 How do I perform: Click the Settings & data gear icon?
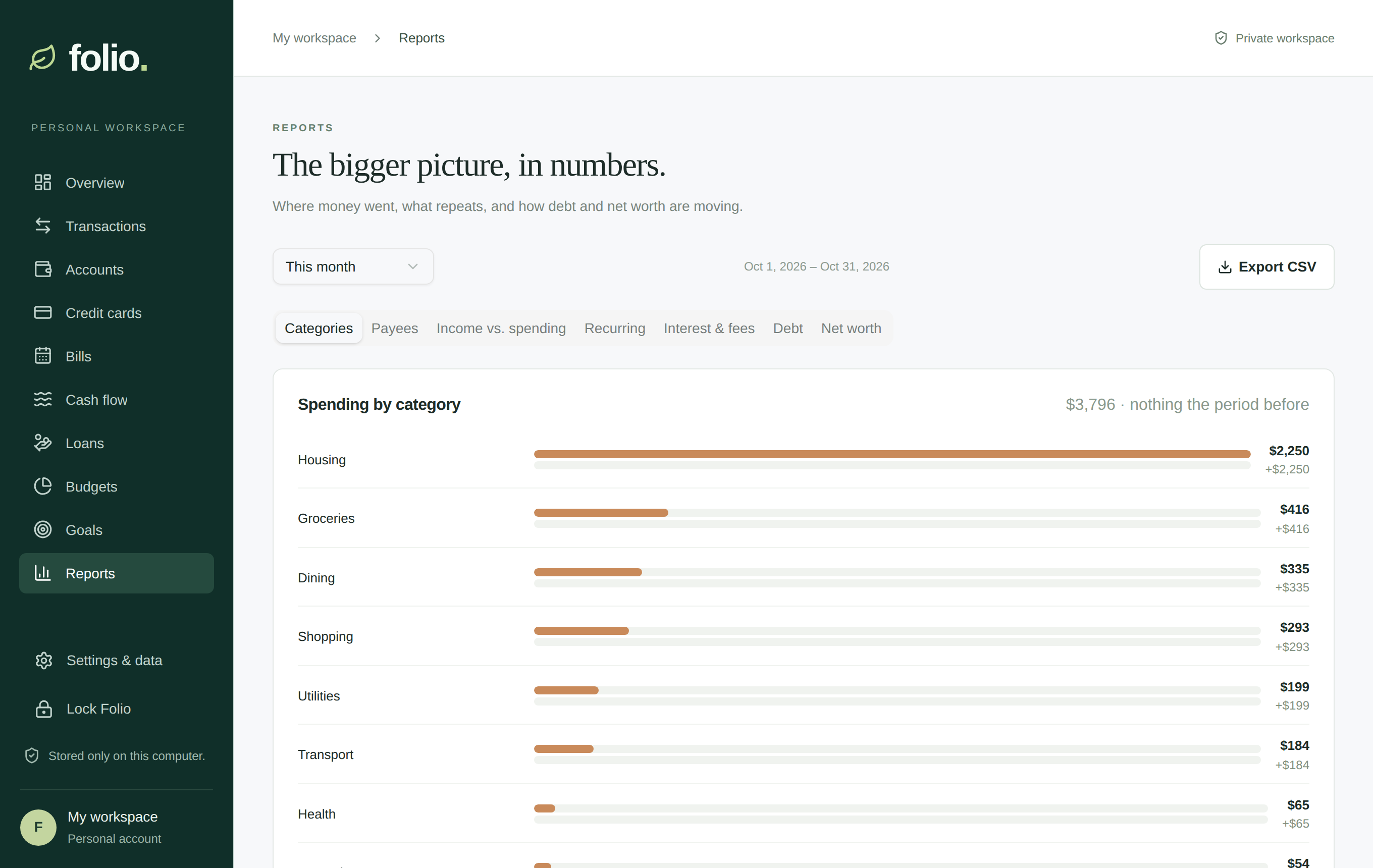pyautogui.click(x=44, y=660)
